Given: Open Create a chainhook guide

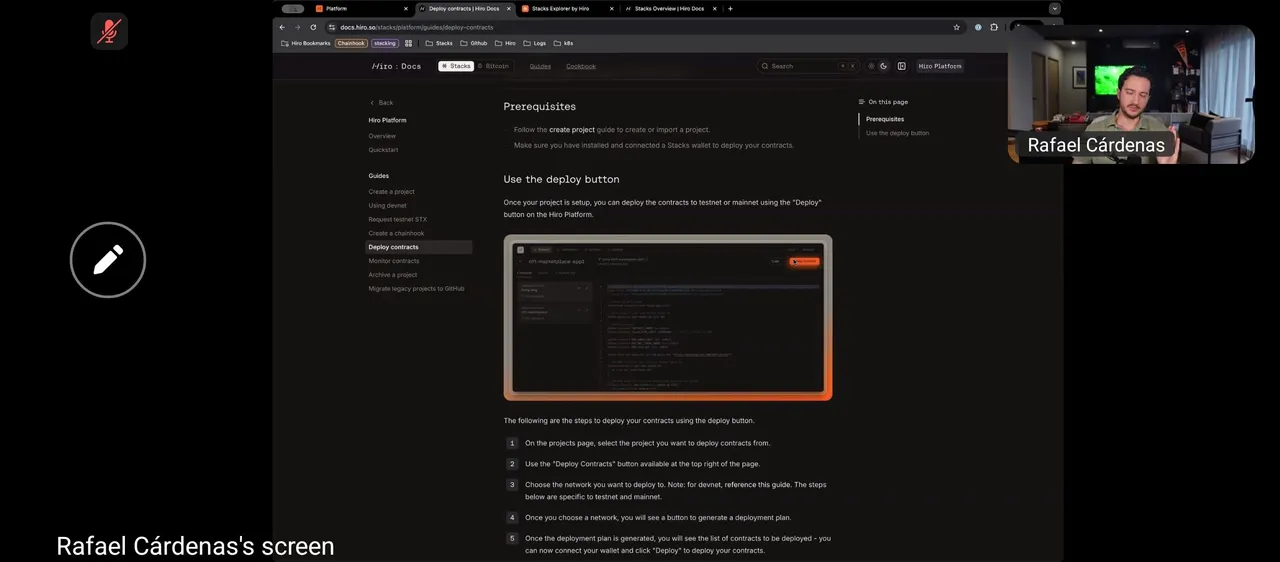Looking at the screenshot, I should (x=396, y=234).
